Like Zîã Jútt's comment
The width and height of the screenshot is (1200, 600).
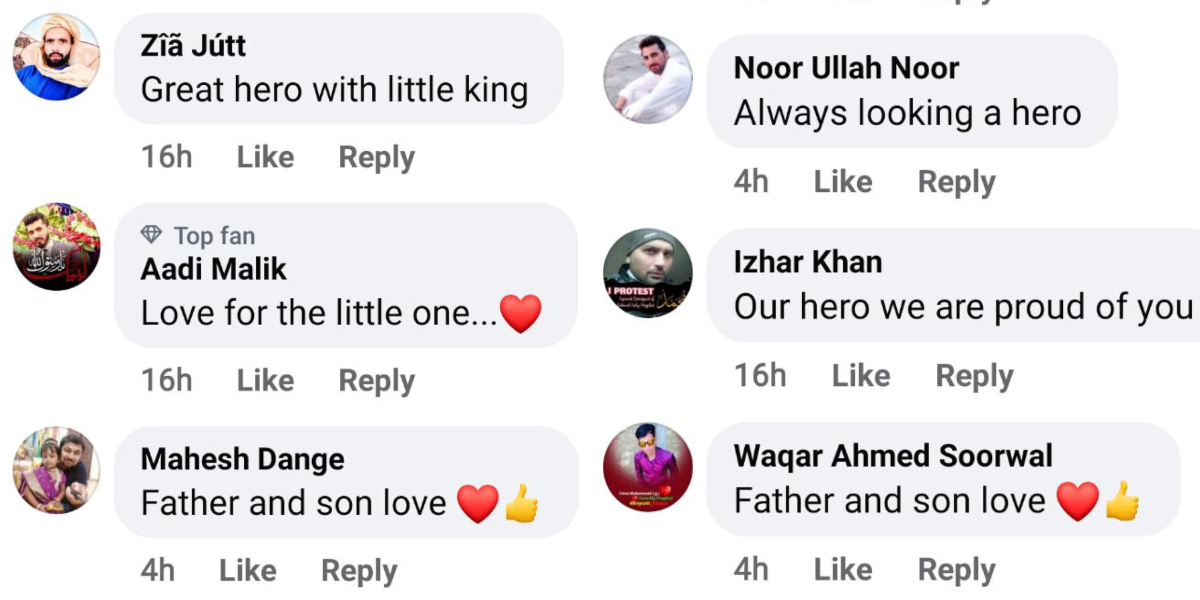tap(265, 157)
